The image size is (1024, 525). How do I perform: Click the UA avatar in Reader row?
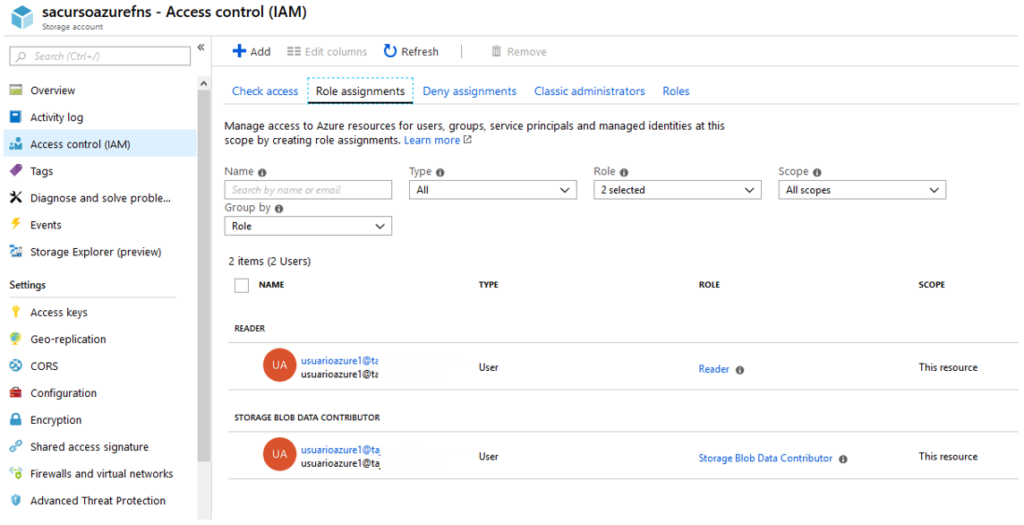point(280,365)
